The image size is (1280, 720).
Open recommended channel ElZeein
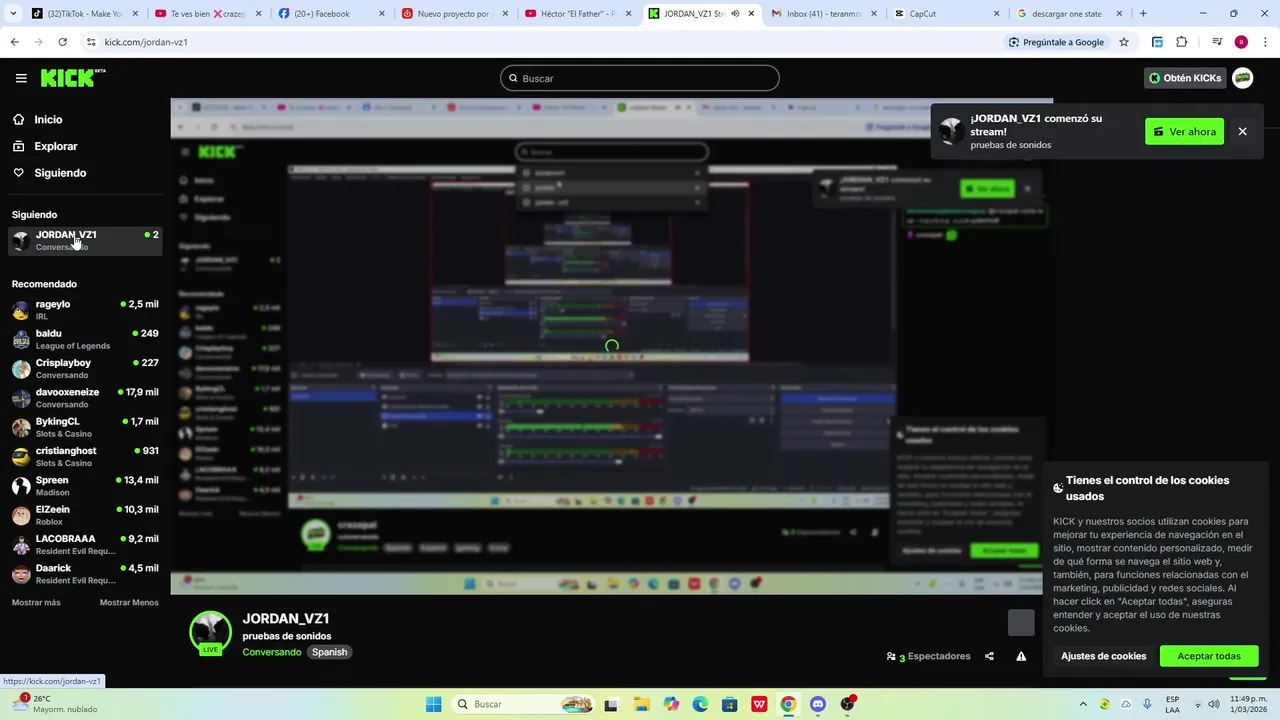[85, 515]
